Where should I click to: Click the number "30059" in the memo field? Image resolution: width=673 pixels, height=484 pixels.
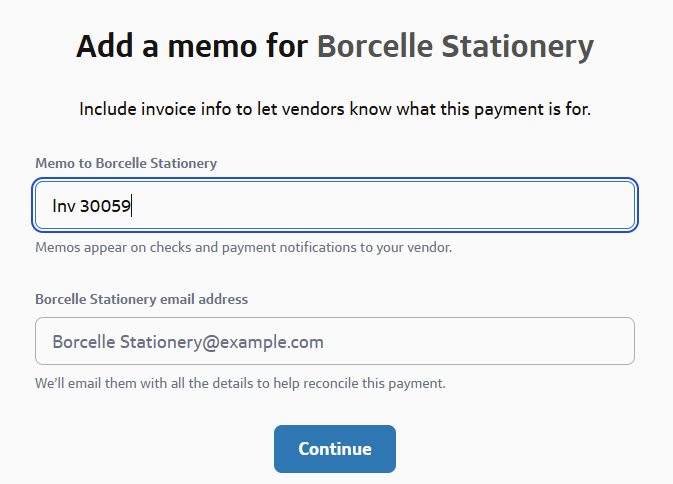tap(106, 206)
